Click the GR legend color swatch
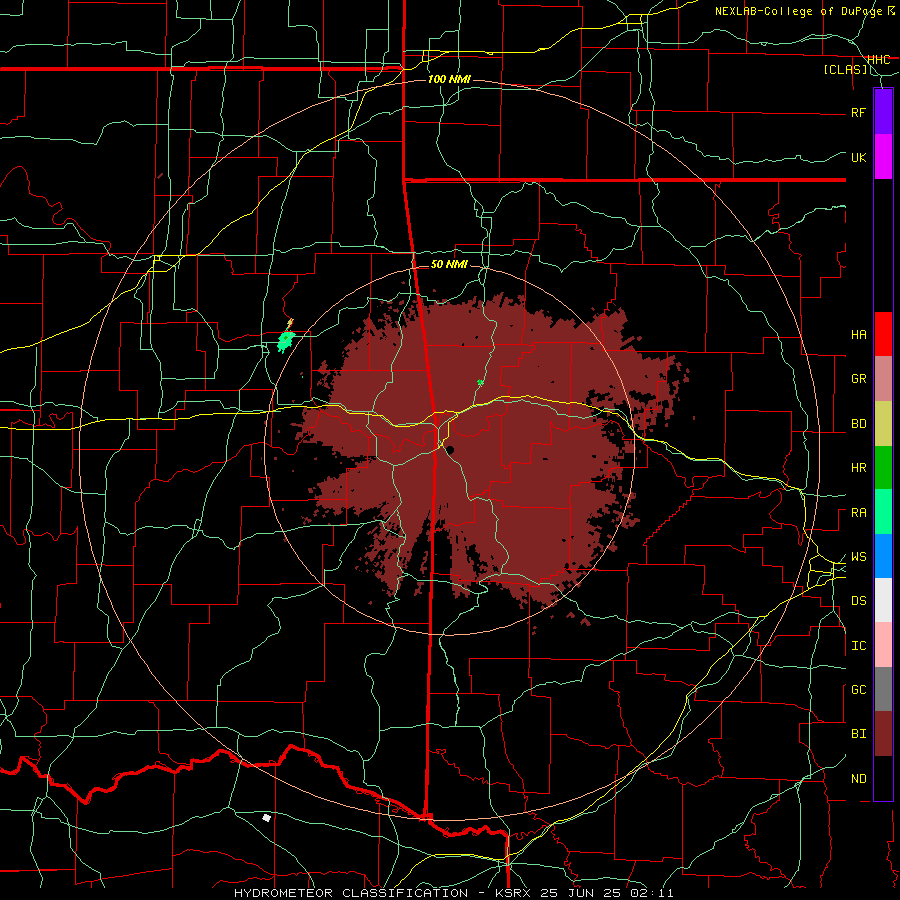 (883, 379)
